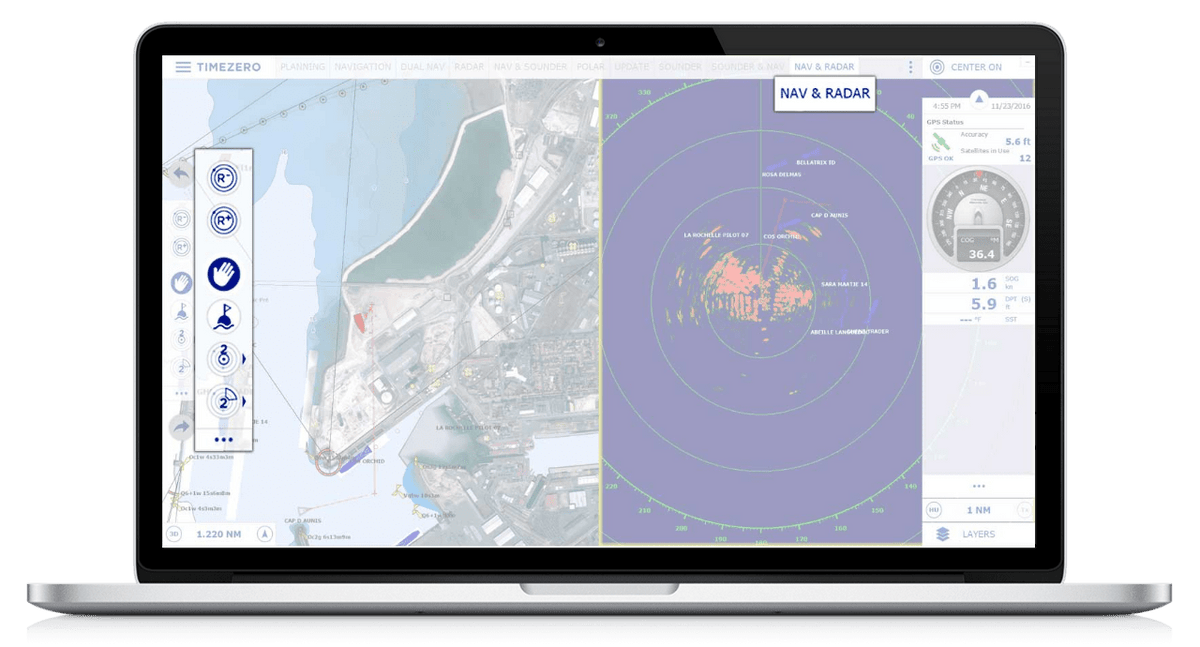Click LA ROCHELLE PILOT 07 radar label
Viewport: 1200px width, 647px height.
coord(715,235)
